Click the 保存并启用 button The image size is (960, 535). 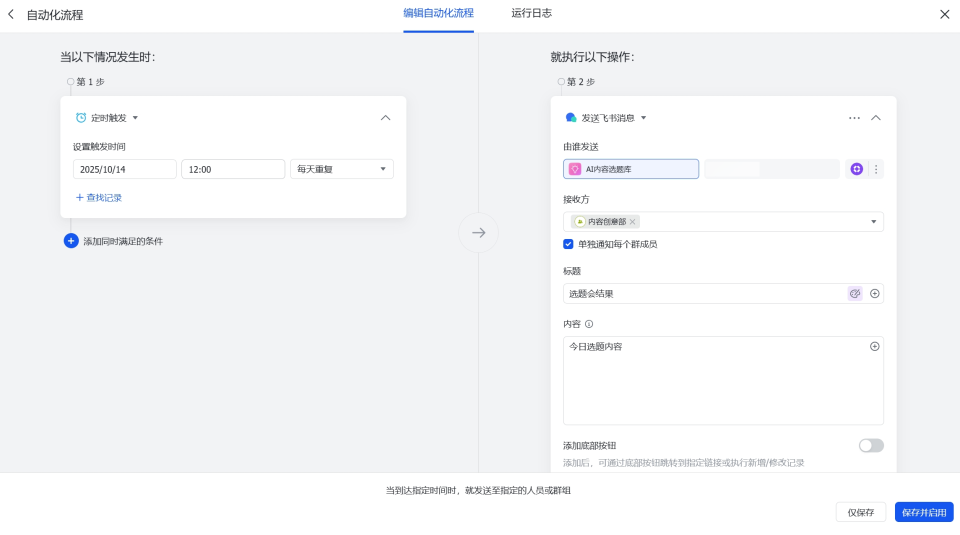[923, 512]
